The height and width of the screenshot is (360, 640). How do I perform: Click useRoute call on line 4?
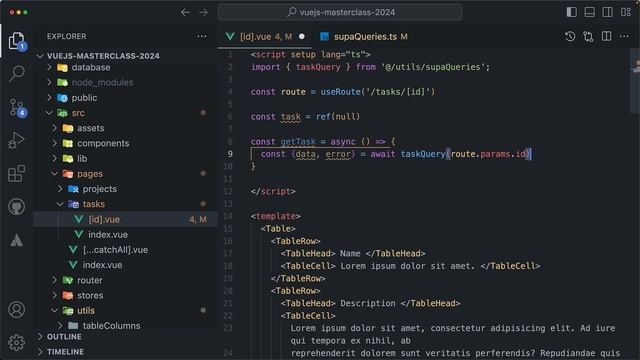340,92
